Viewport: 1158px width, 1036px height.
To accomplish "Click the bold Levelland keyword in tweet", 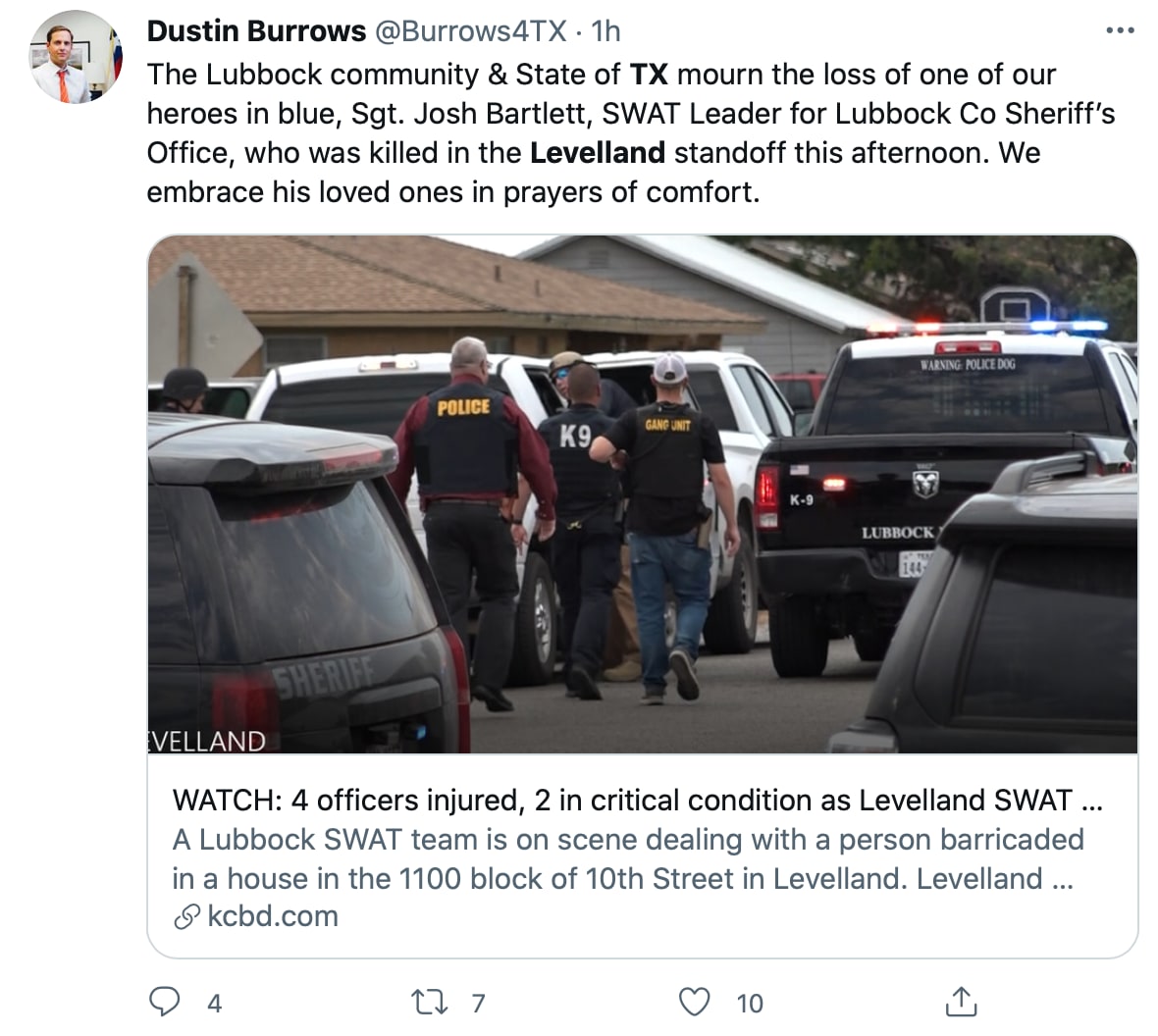I will 598,153.
